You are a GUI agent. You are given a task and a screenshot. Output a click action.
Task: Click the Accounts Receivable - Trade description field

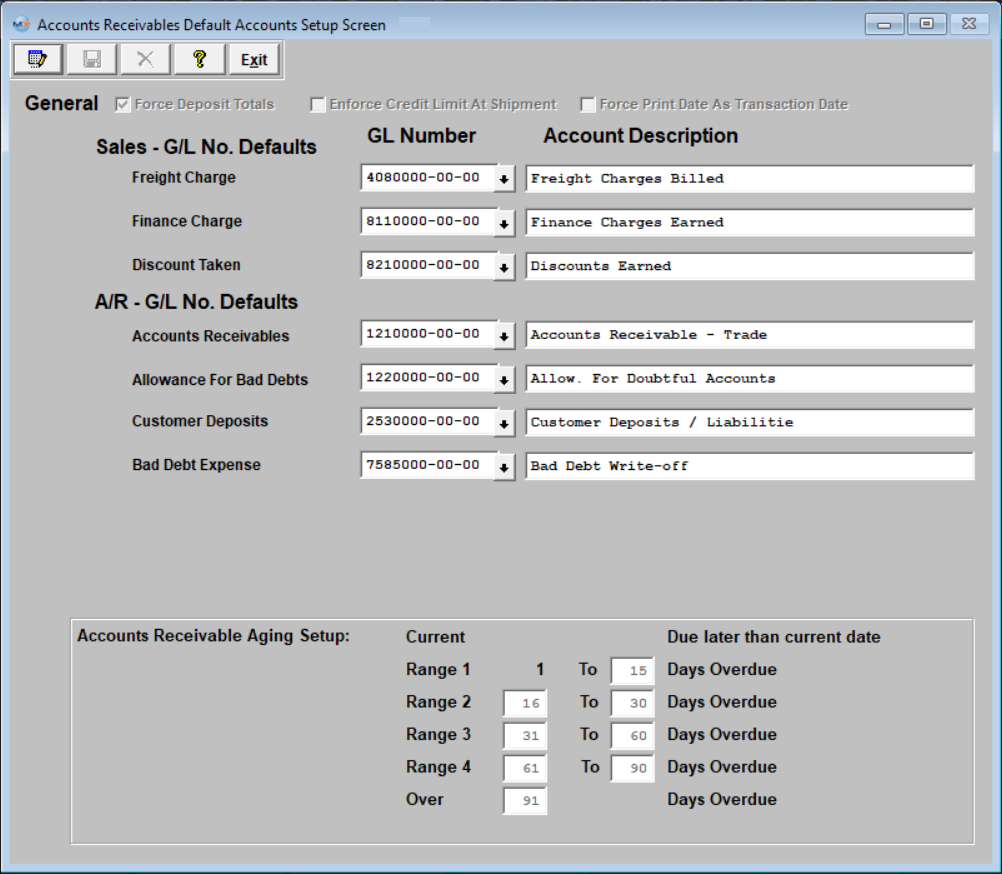[x=750, y=335]
